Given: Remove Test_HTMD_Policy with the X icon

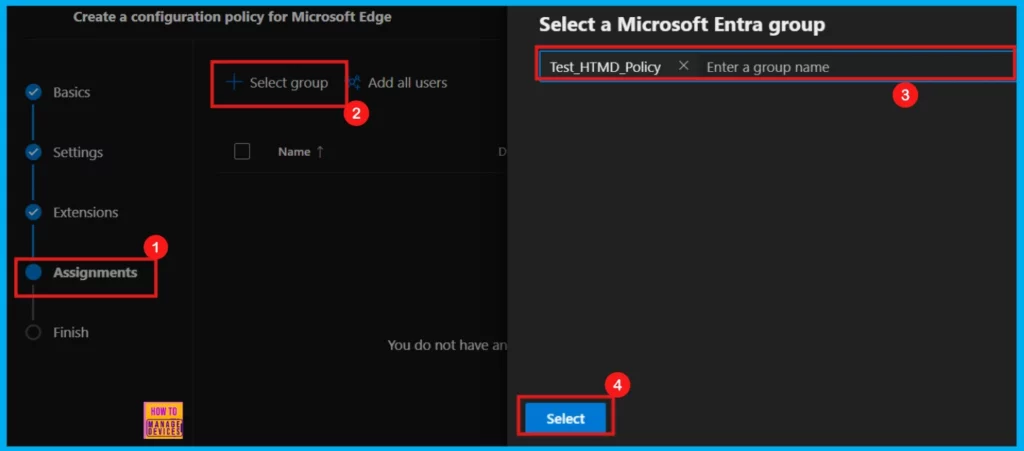Looking at the screenshot, I should pos(684,66).
